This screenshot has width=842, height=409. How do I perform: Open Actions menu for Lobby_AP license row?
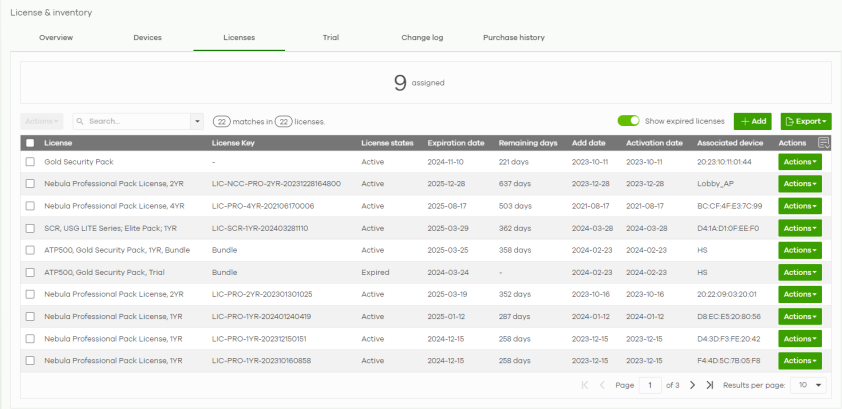coord(799,184)
